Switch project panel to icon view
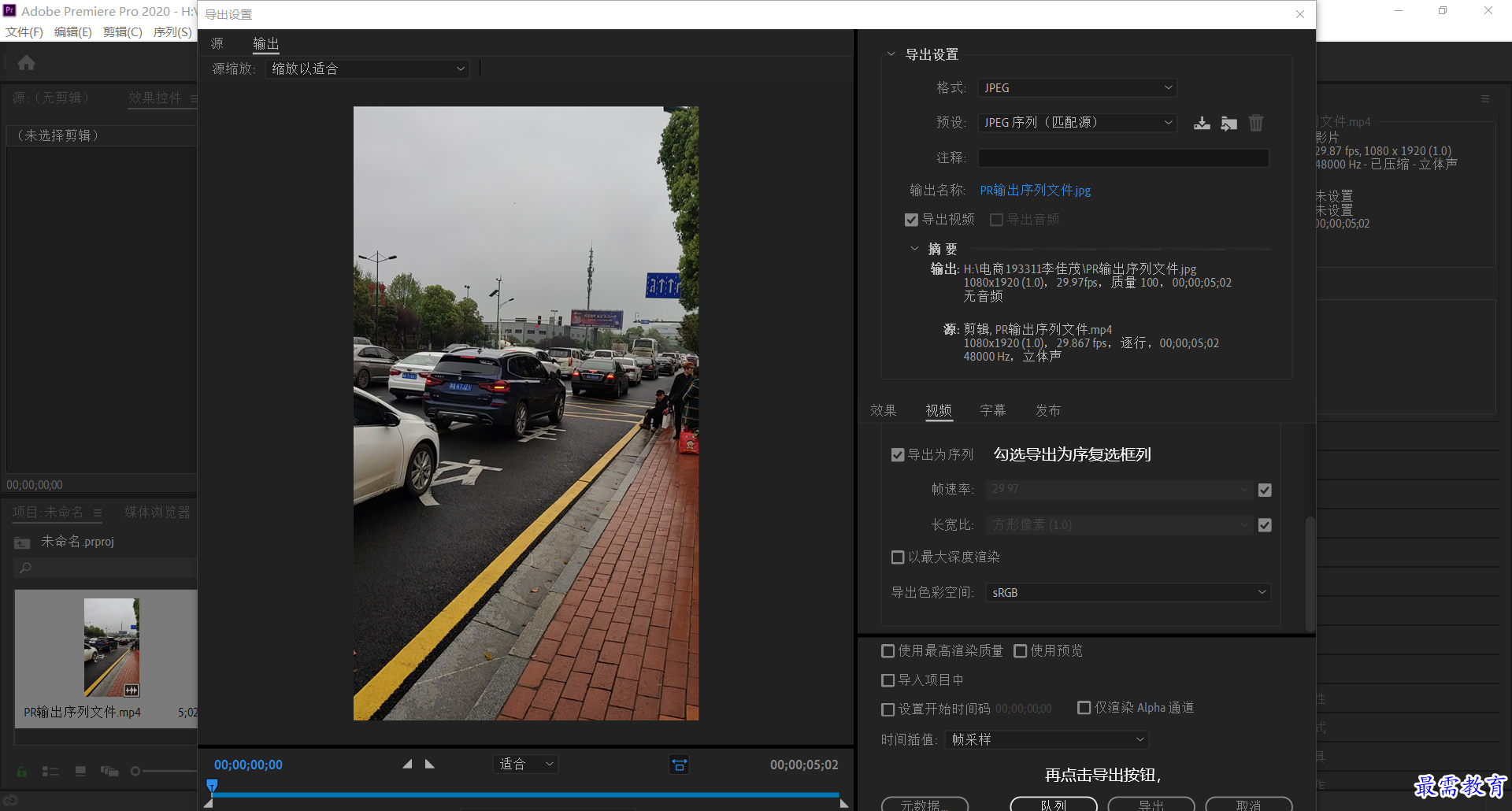This screenshot has height=811, width=1512. click(80, 772)
